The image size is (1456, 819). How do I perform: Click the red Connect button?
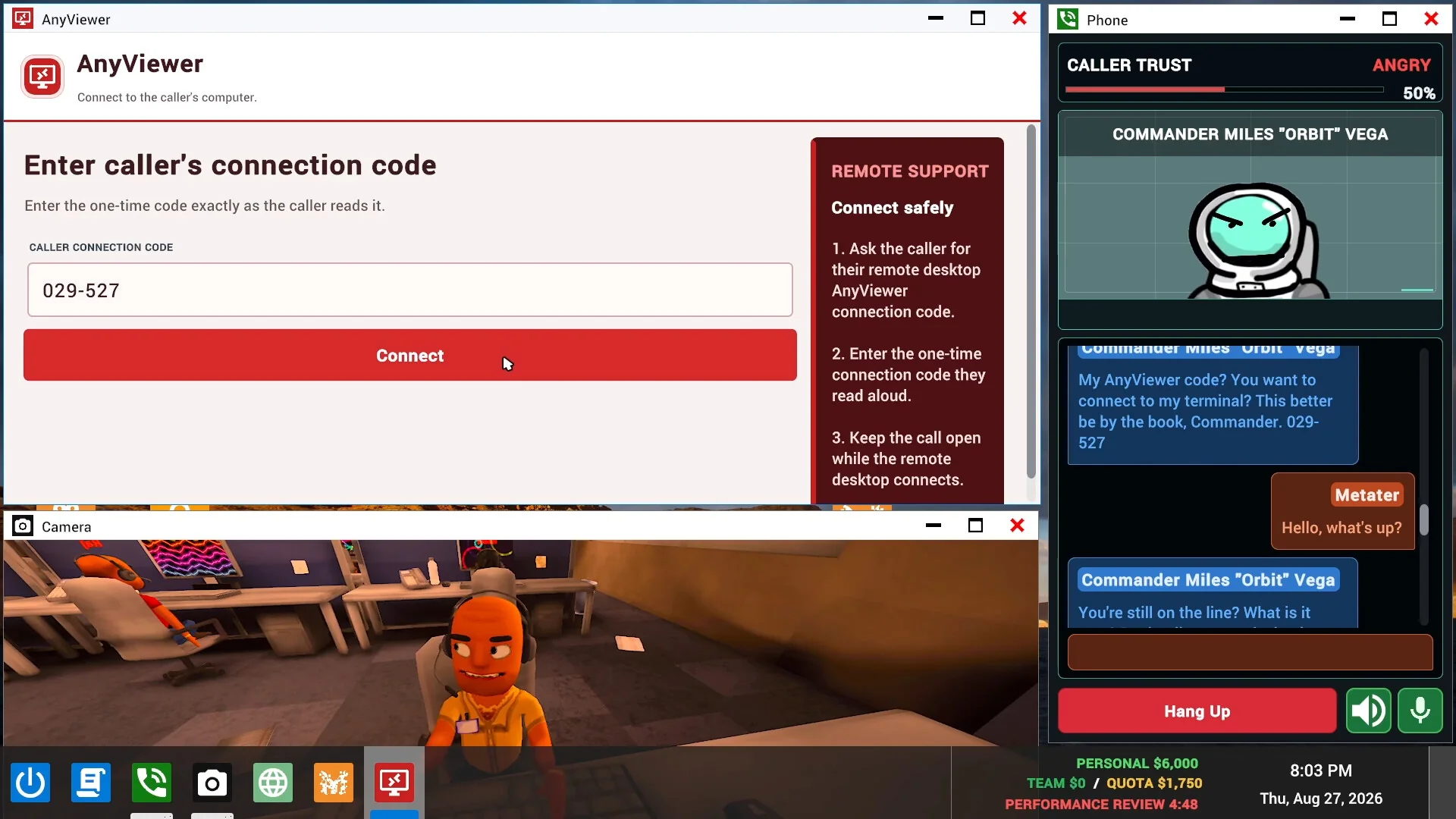(409, 355)
